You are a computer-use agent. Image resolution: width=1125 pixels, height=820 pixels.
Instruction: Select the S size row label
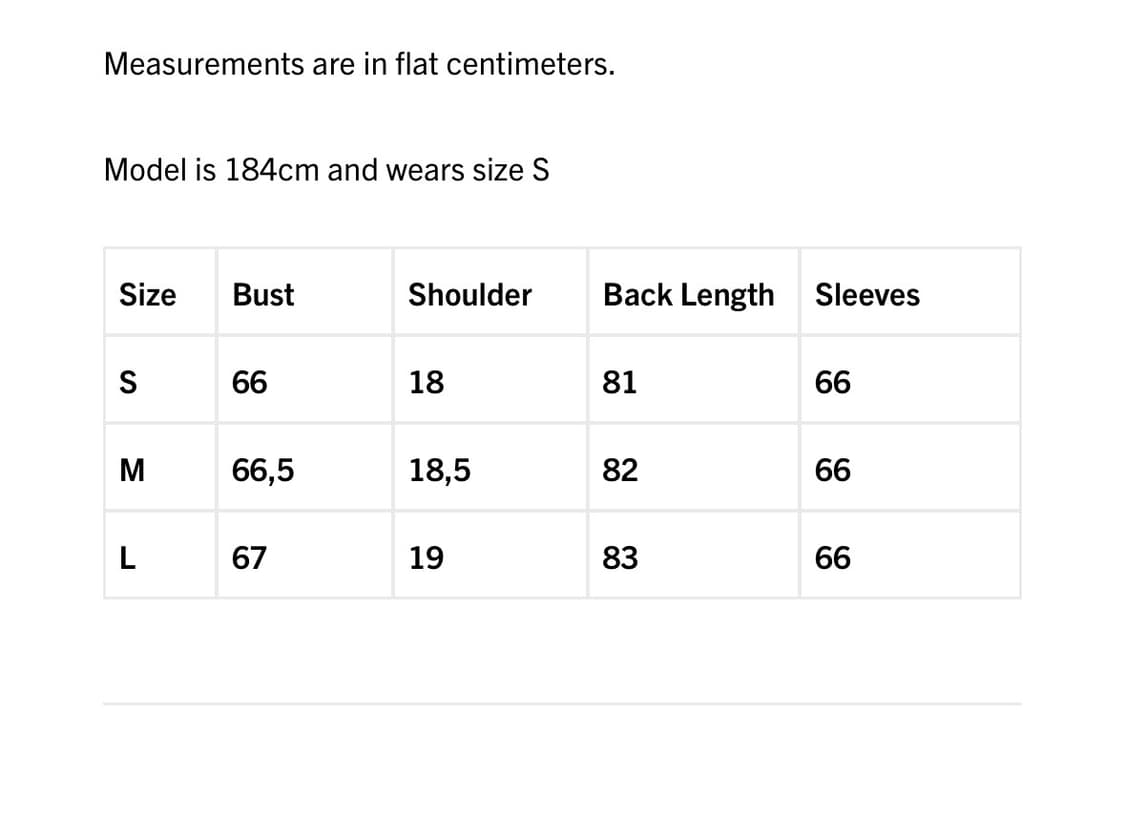[128, 383]
